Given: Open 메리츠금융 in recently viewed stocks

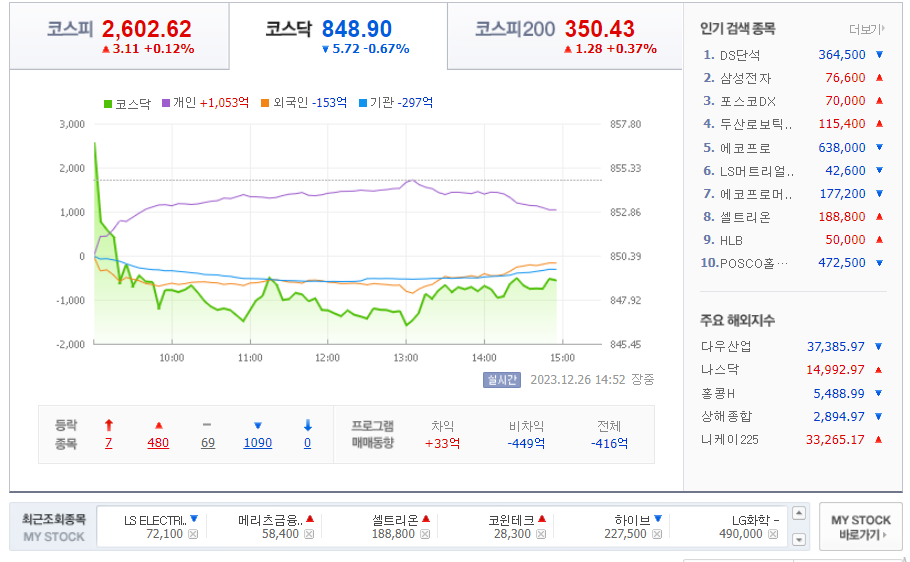Looking at the screenshot, I should coord(270,520).
